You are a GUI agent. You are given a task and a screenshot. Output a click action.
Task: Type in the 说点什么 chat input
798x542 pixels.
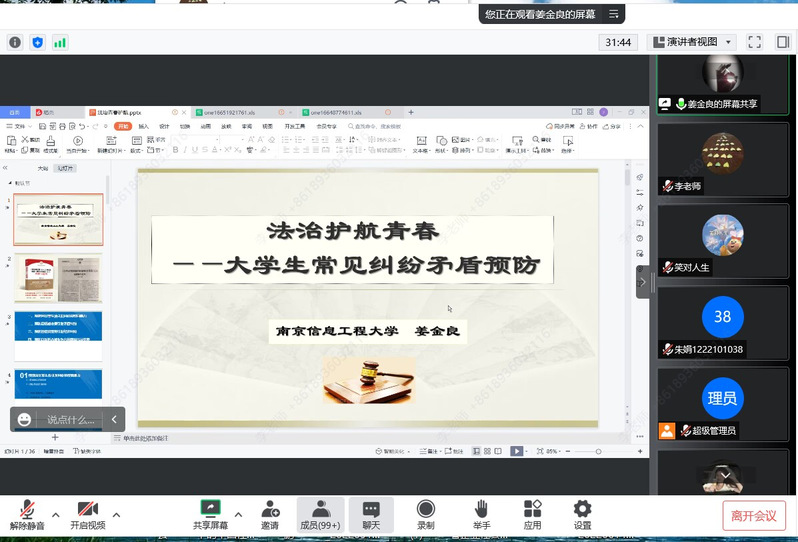[70, 420]
